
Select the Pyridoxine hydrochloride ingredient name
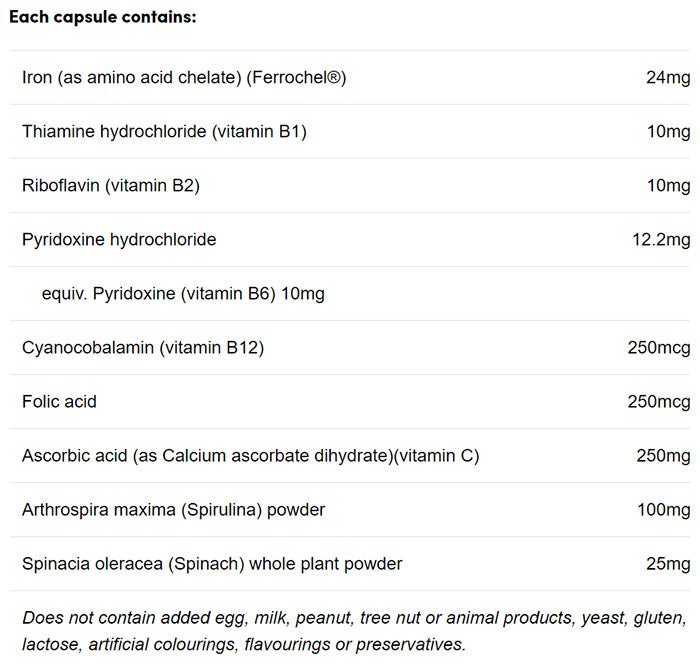point(119,240)
